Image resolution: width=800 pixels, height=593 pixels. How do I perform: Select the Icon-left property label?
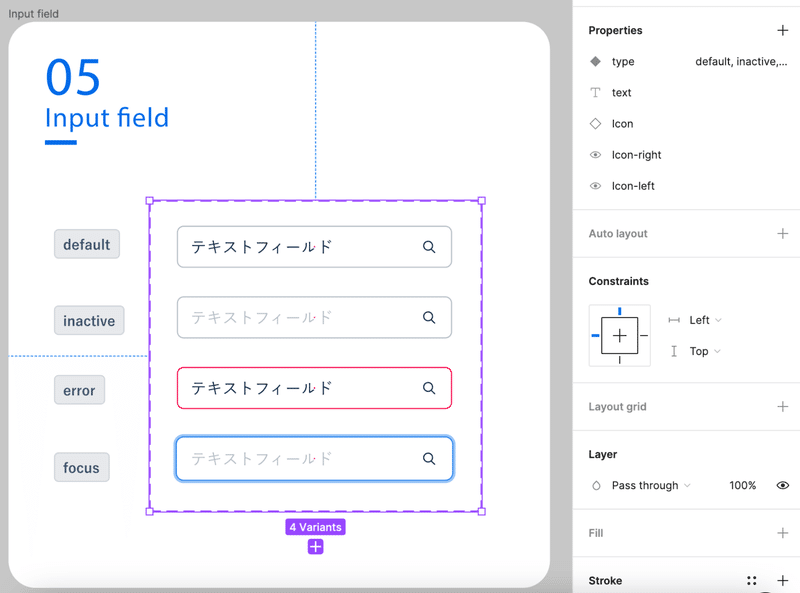pyautogui.click(x=633, y=186)
